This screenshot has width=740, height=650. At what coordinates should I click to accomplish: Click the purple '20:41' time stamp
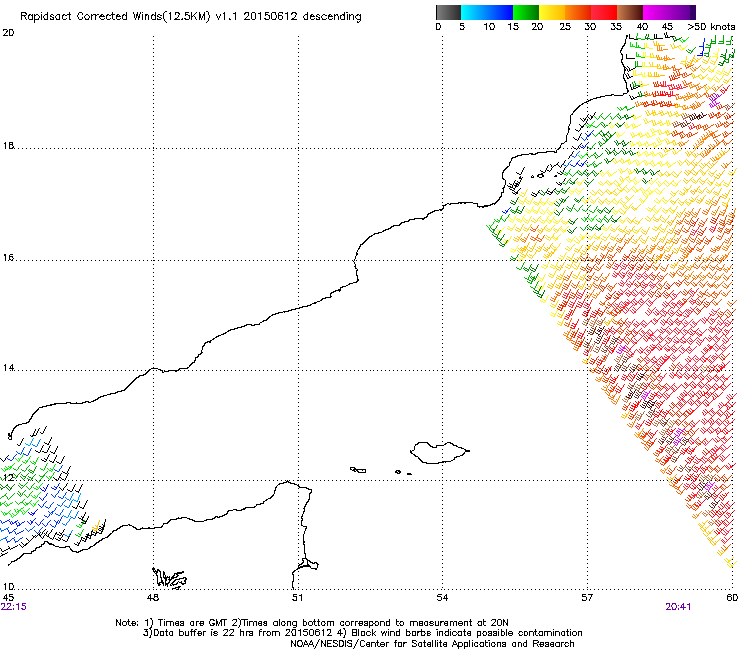[x=678, y=607]
